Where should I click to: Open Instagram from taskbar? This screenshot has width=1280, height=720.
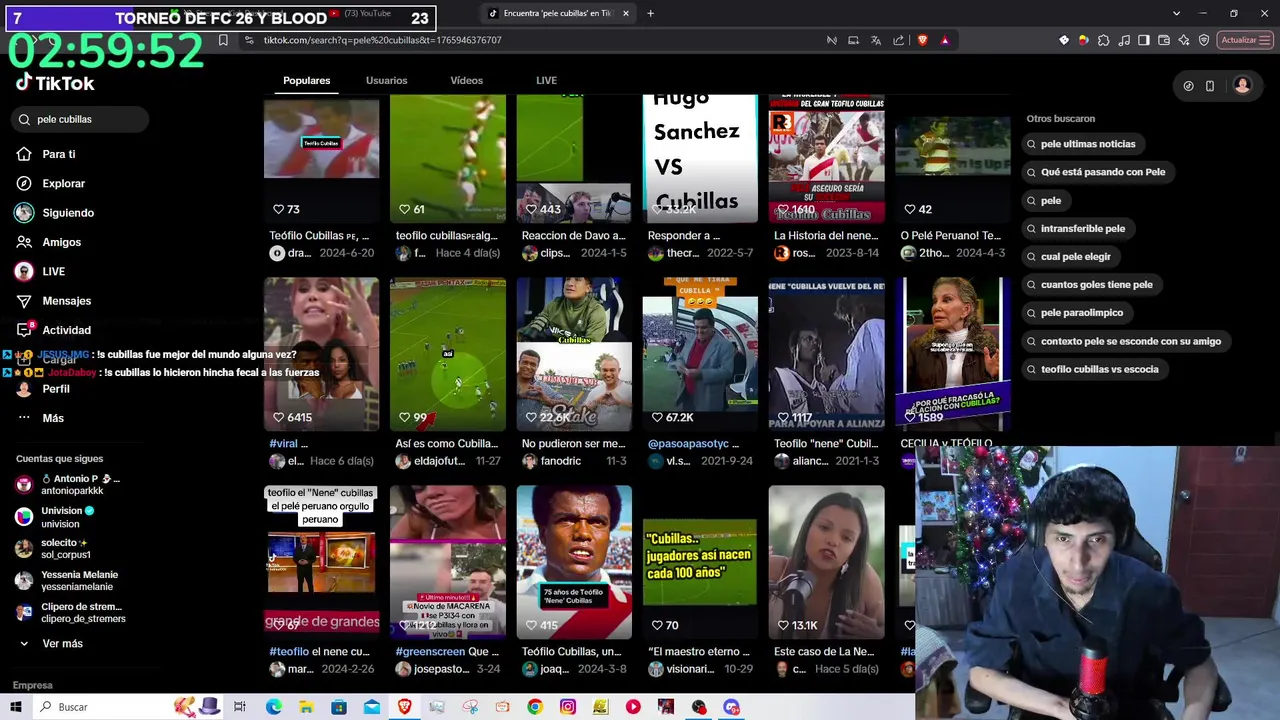tap(567, 707)
